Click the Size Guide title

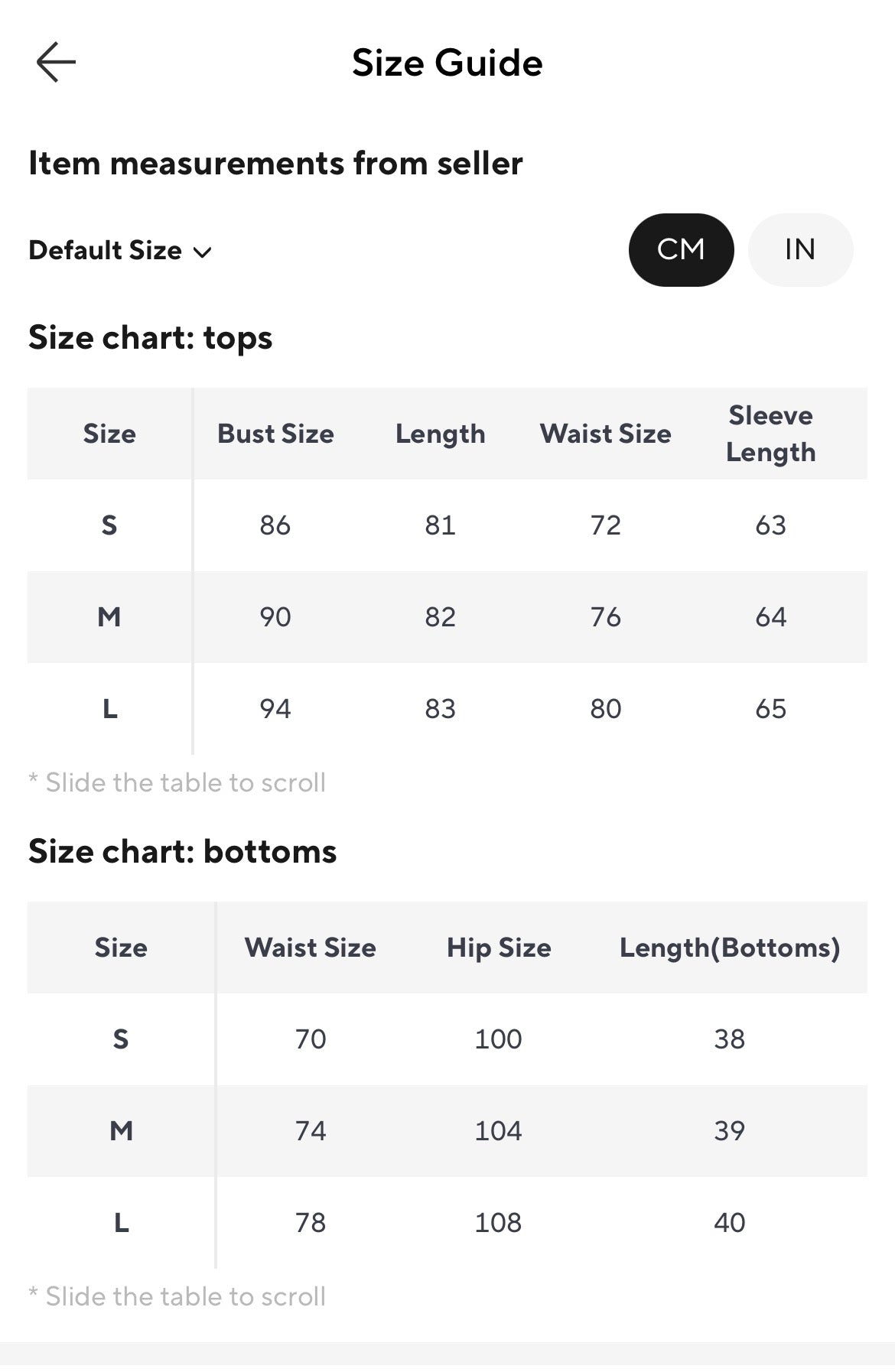point(447,63)
